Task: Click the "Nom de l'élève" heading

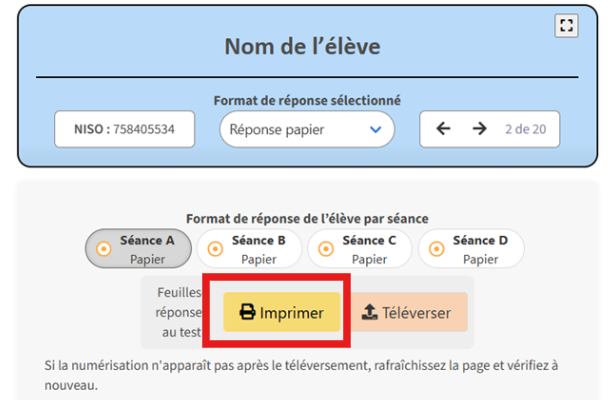Action: point(307,47)
